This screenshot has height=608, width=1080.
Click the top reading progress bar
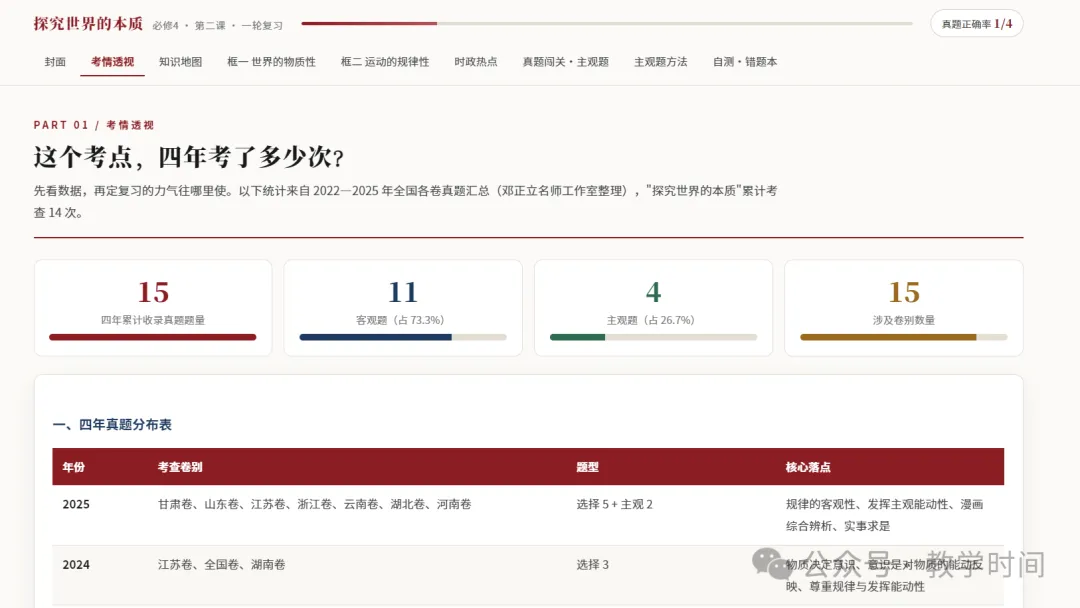pyautogui.click(x=607, y=23)
